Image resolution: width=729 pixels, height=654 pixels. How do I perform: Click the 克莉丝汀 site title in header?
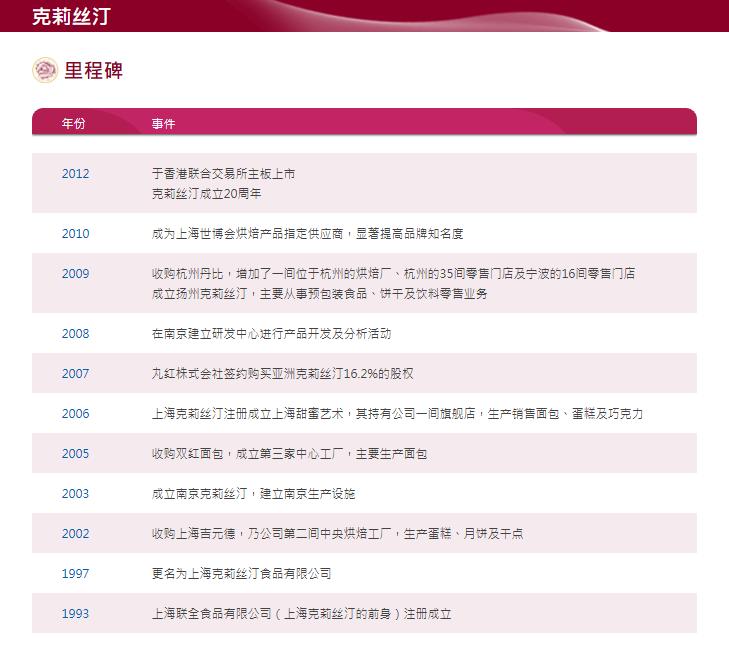pos(71,17)
